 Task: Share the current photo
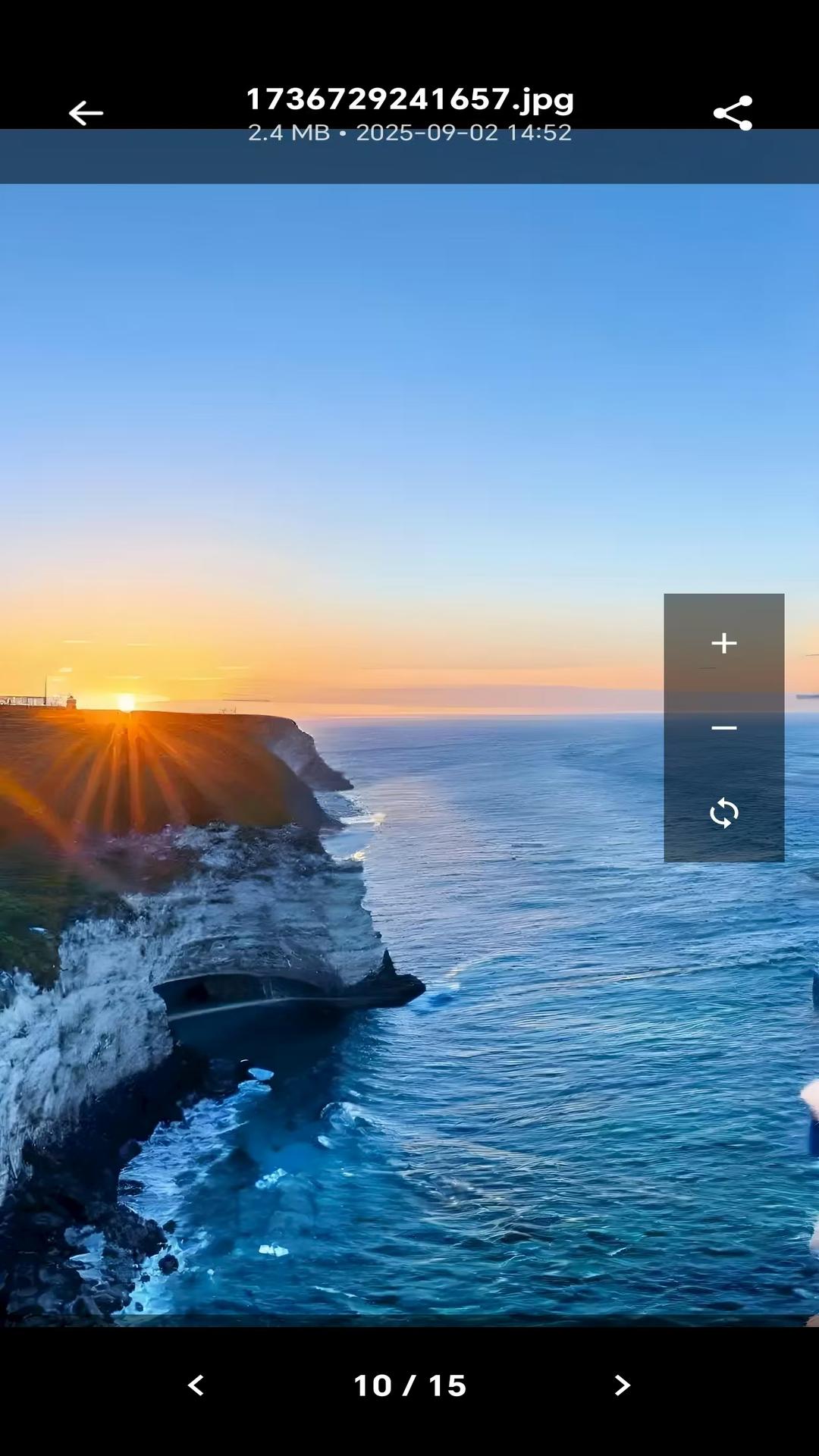click(733, 114)
